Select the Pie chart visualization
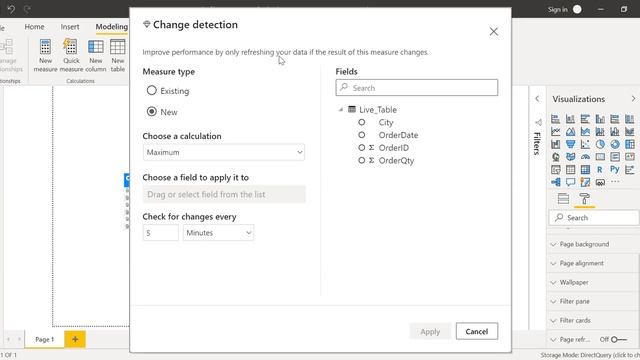The width and height of the screenshot is (640, 360). click(x=600, y=144)
